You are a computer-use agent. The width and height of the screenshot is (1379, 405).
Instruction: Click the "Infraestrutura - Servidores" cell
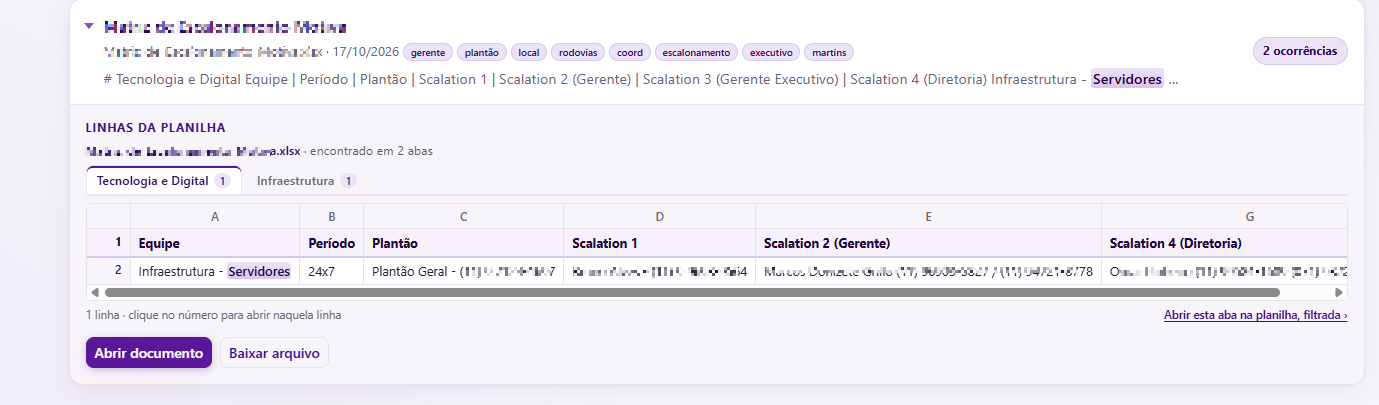[x=215, y=271]
